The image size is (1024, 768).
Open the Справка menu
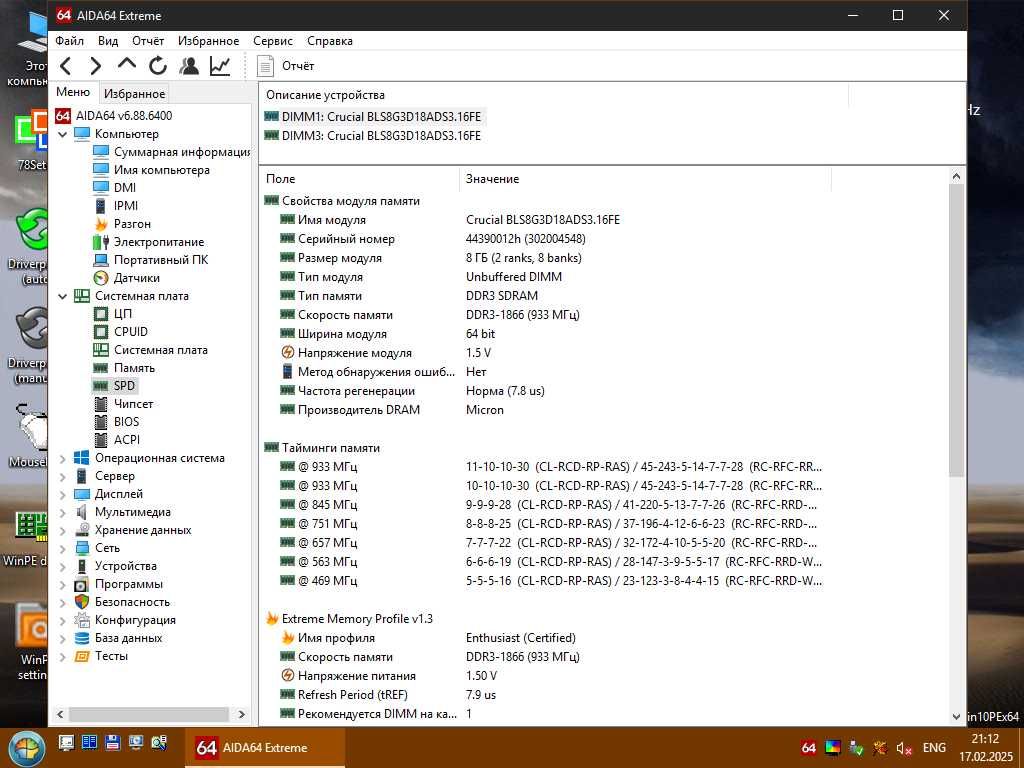pos(330,40)
